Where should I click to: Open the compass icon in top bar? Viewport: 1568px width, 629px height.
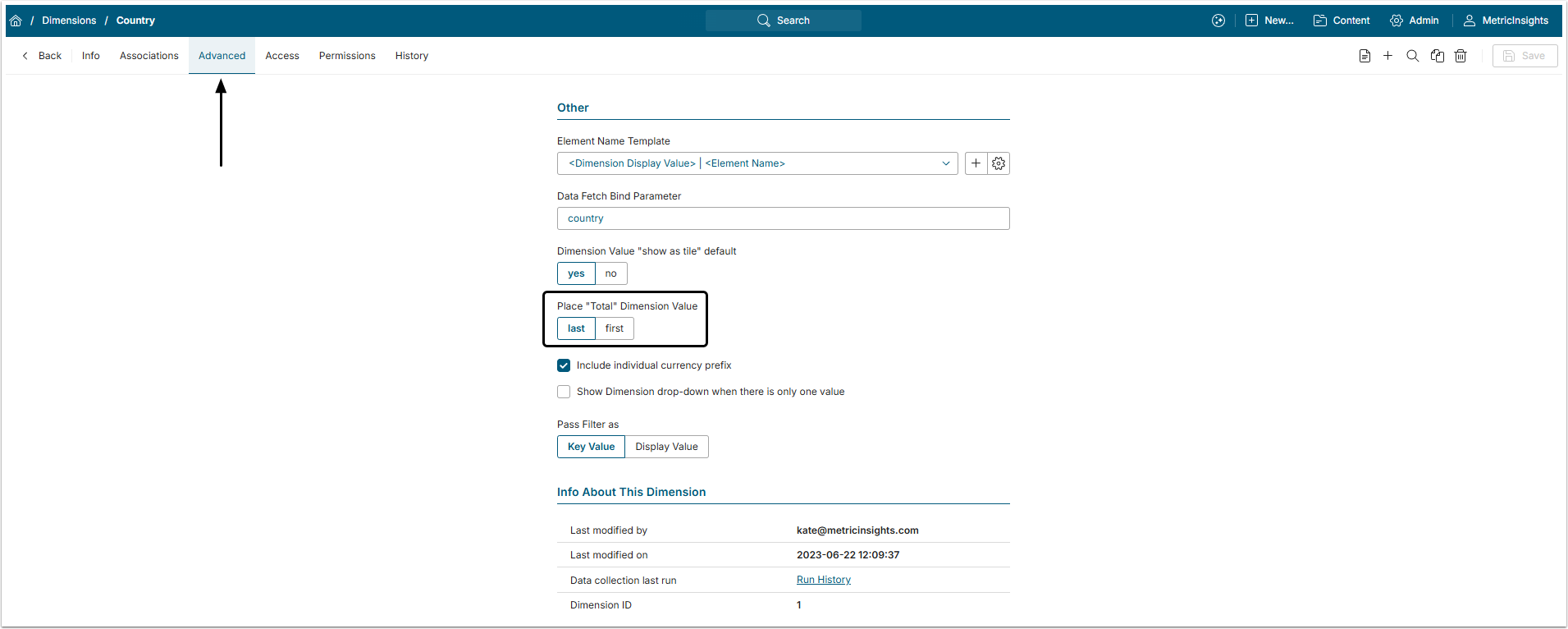click(x=1218, y=21)
